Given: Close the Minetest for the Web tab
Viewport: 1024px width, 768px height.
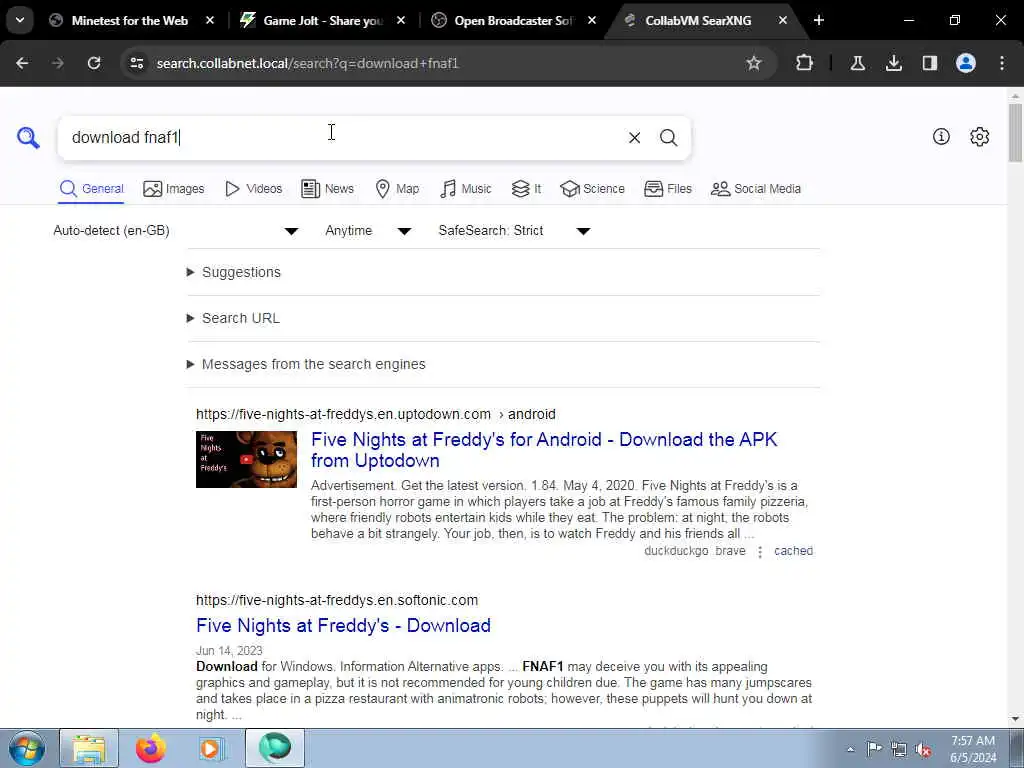Looking at the screenshot, I should tap(210, 20).
